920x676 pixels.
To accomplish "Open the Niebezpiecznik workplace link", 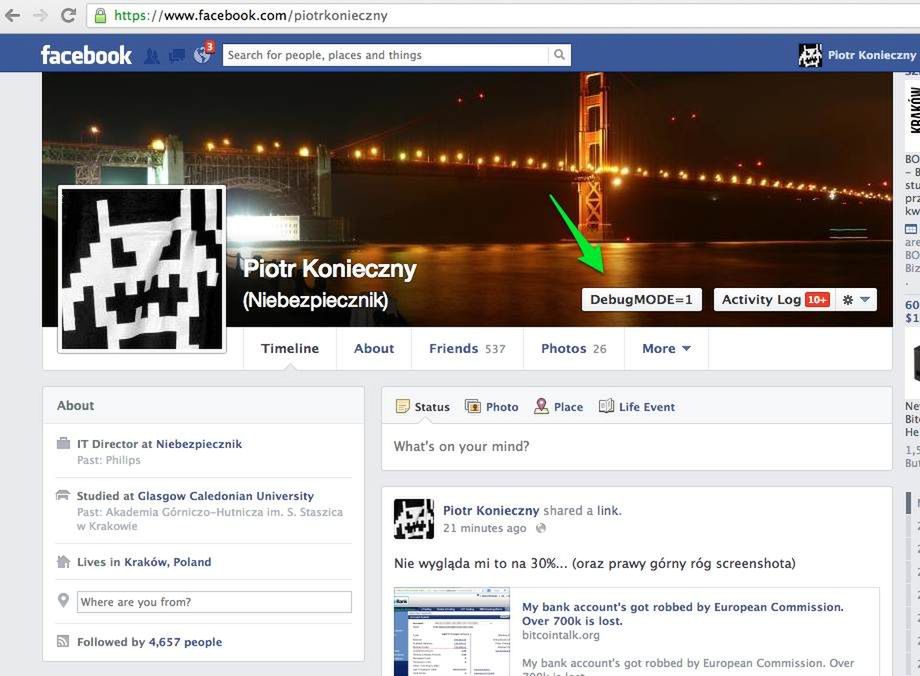I will pos(199,444).
